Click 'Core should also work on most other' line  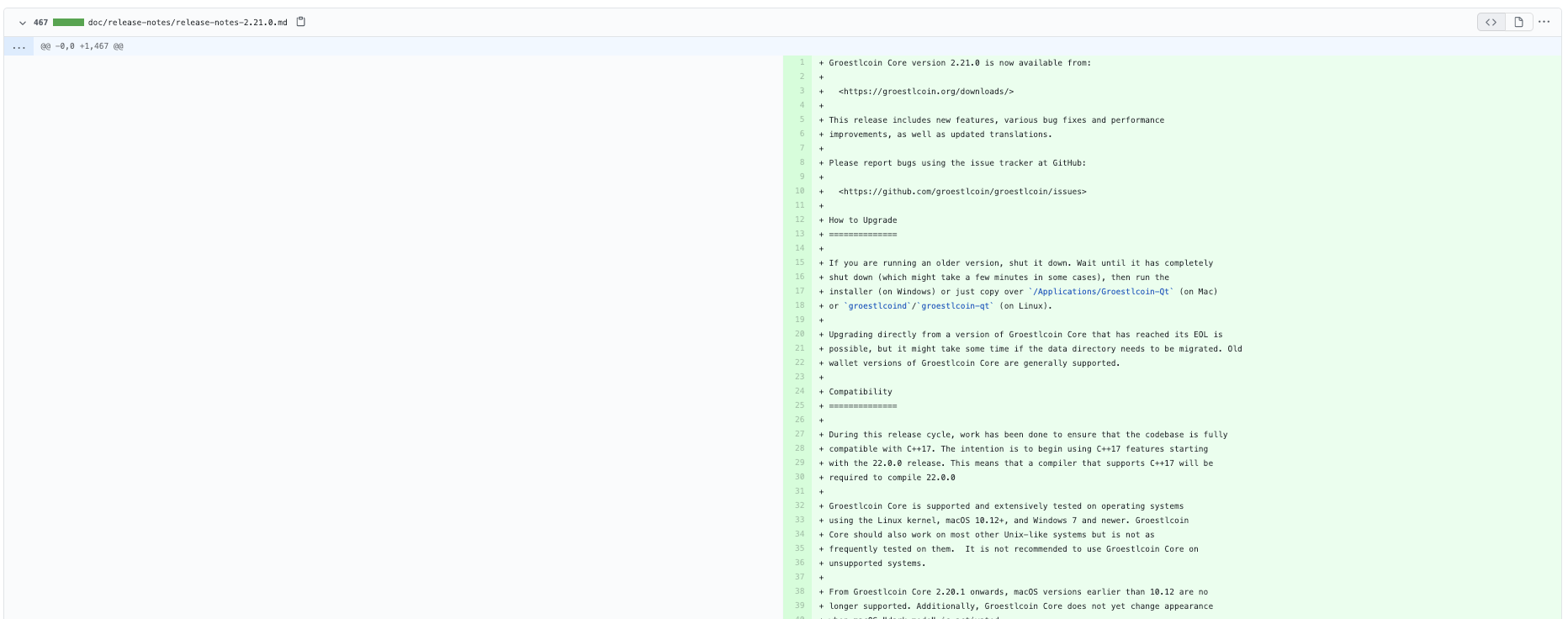coord(992,535)
